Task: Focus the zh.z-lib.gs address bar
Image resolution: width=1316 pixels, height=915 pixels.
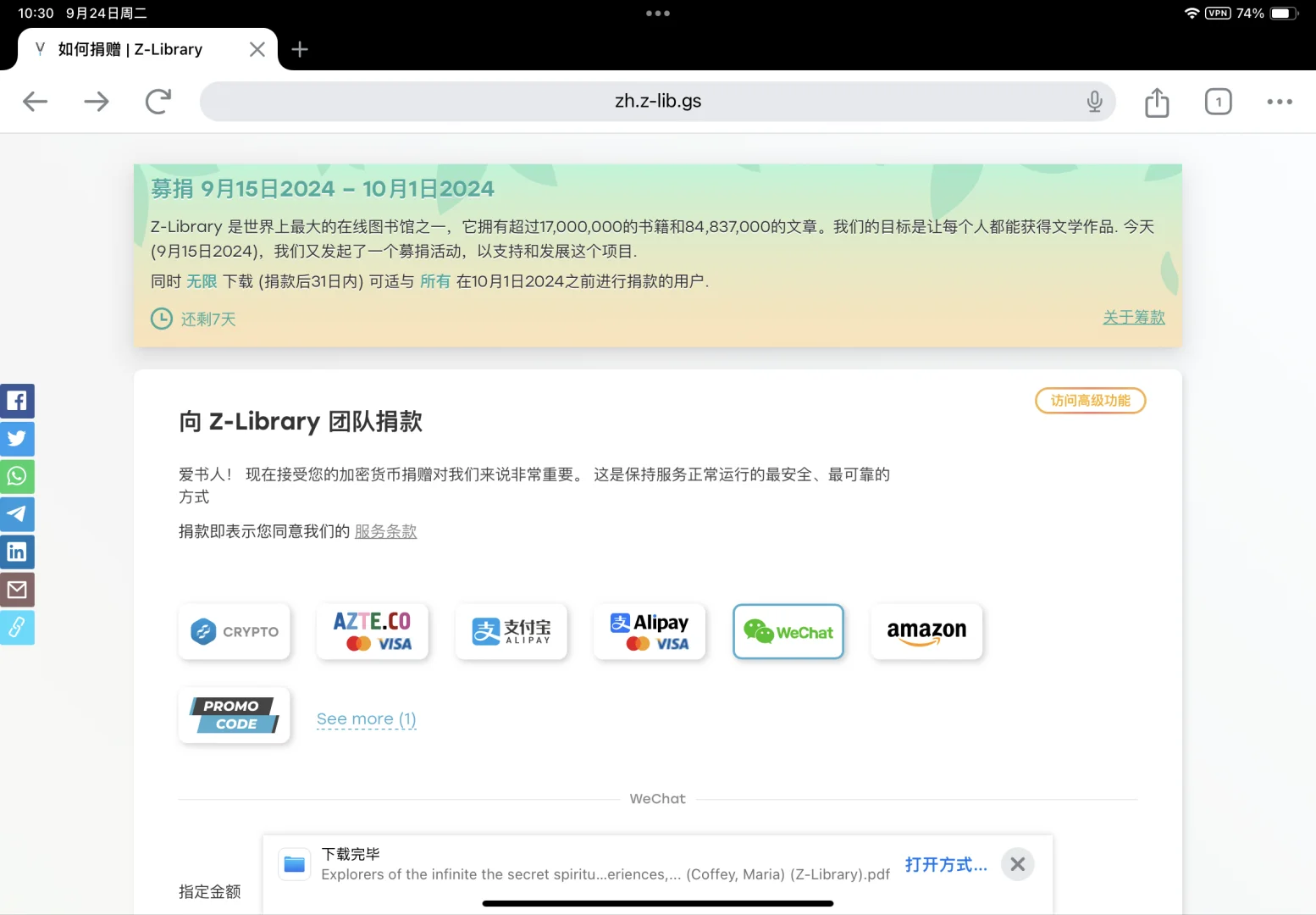Action: pyautogui.click(x=657, y=102)
